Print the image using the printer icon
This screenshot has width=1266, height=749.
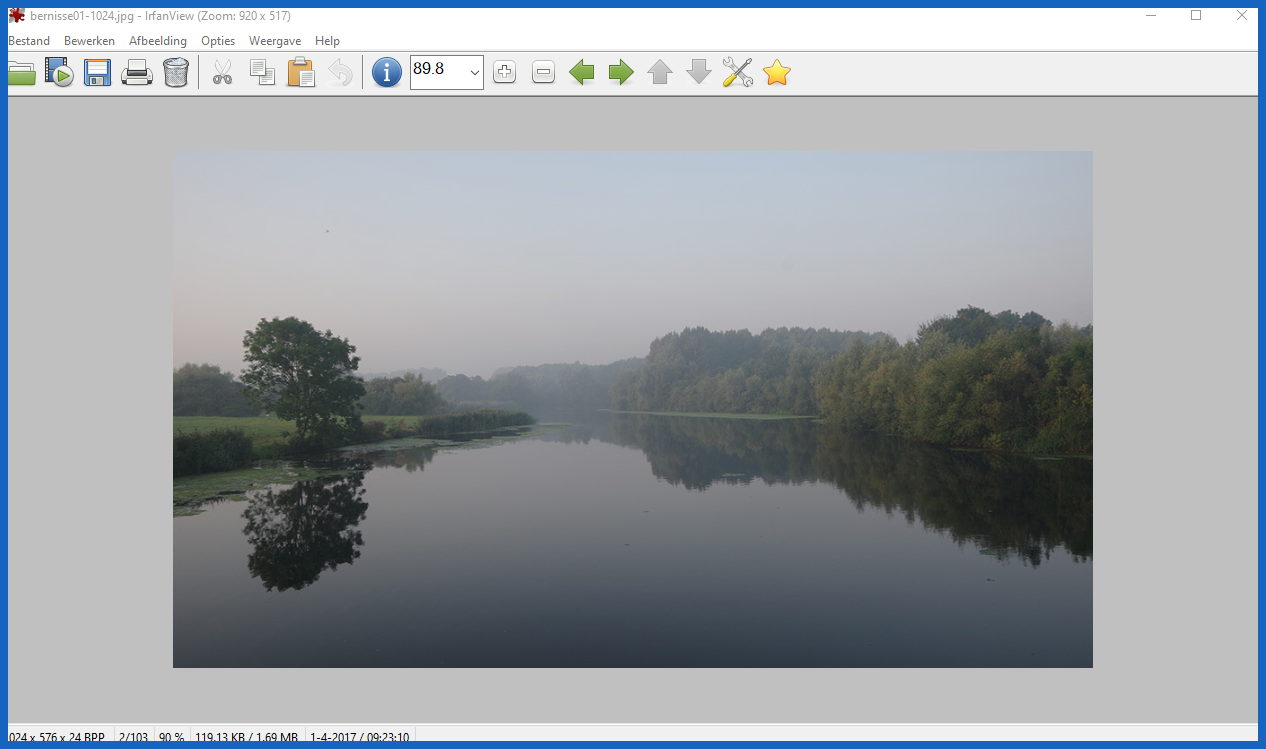136,73
